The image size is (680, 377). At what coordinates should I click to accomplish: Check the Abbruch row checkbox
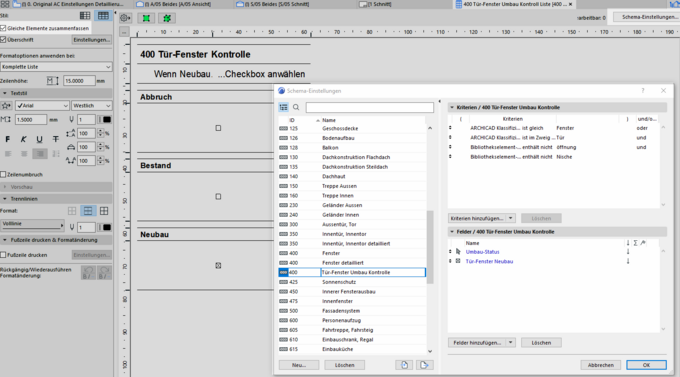click(x=218, y=128)
